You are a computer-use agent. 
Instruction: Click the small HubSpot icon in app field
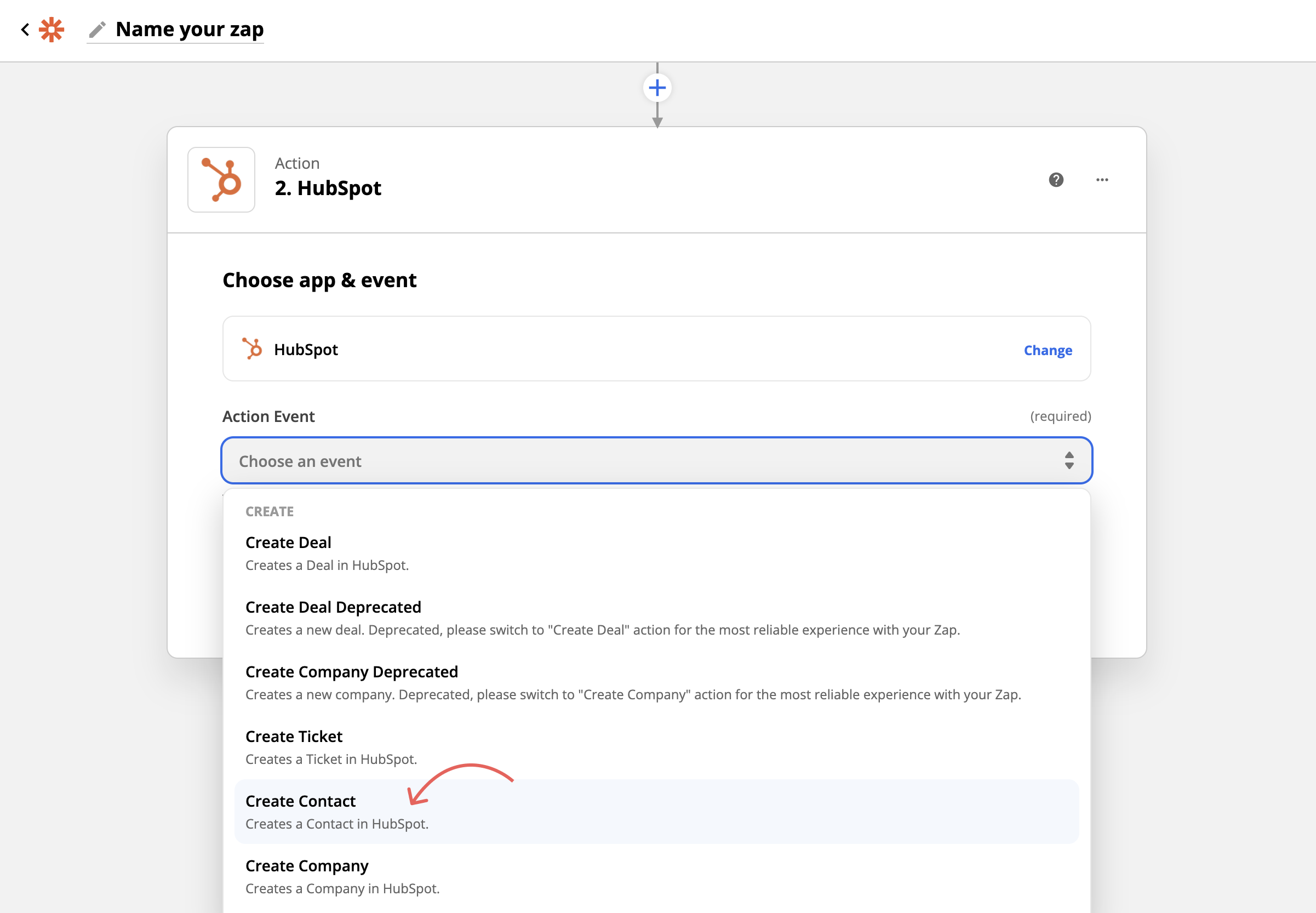tap(252, 349)
